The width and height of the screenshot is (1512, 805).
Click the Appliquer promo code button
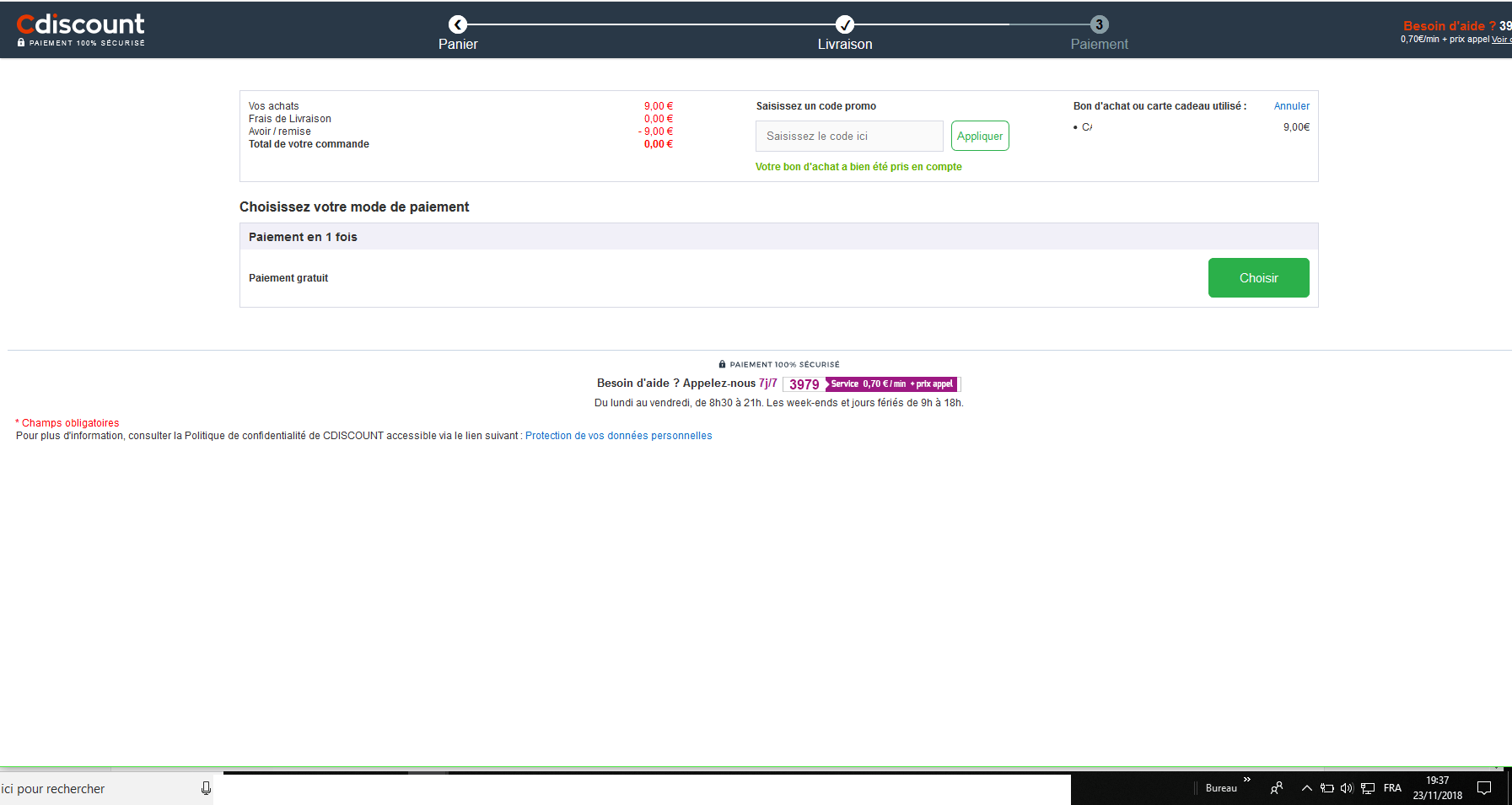pos(980,136)
